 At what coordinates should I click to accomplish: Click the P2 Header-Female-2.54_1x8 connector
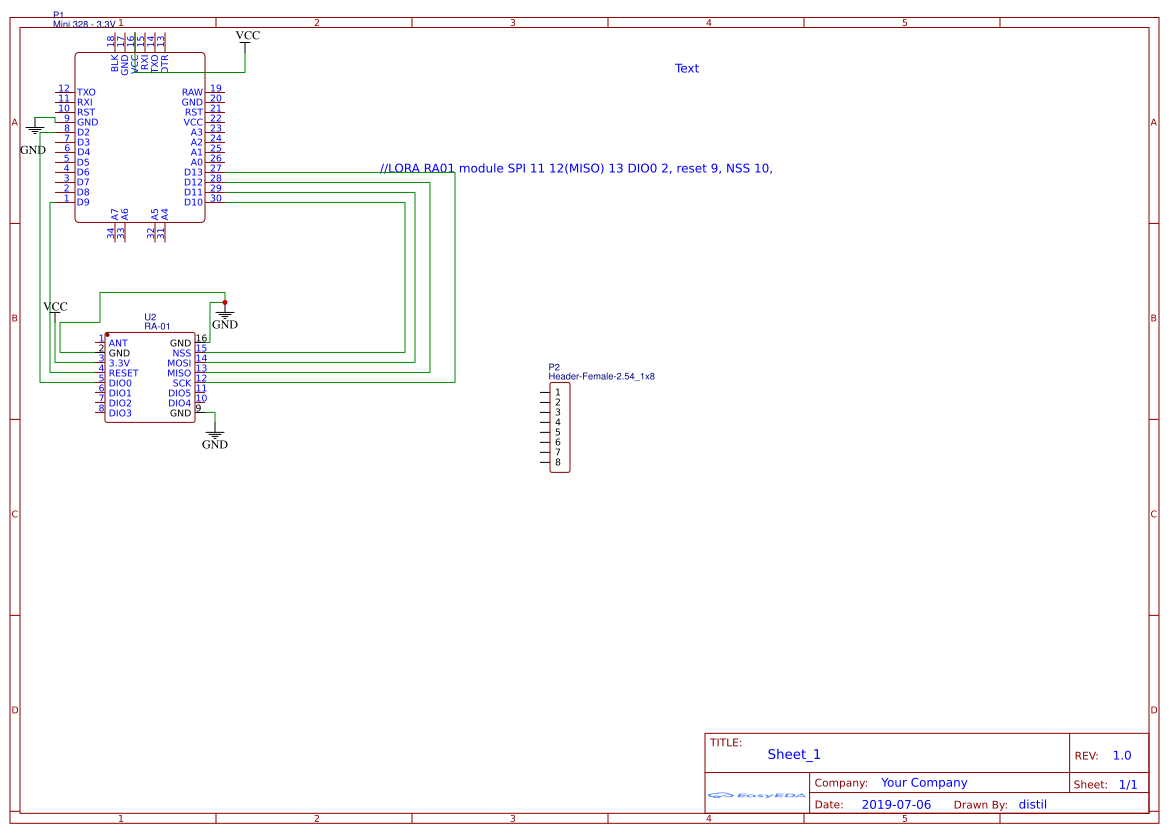click(x=559, y=428)
